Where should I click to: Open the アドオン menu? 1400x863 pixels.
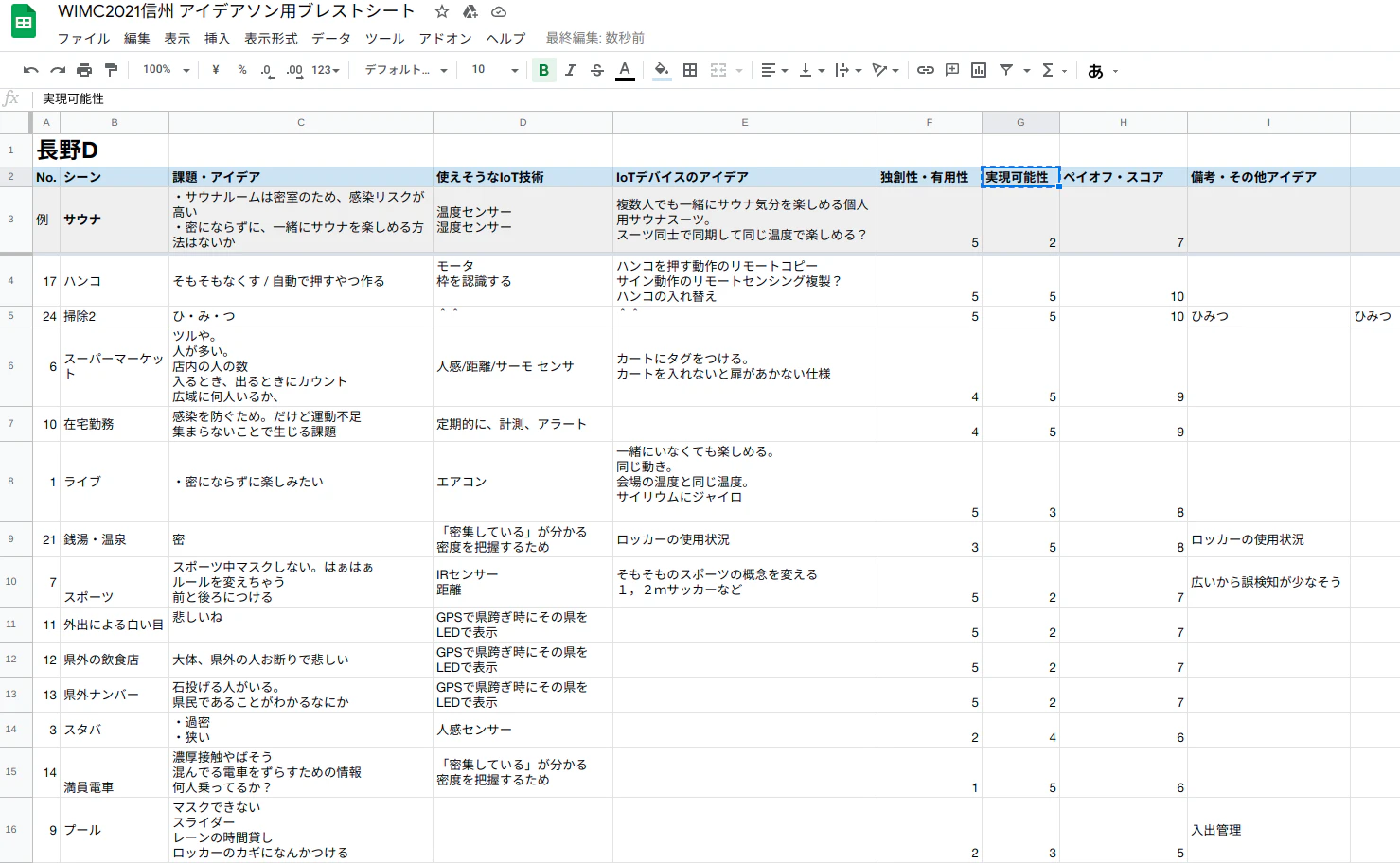446,39
